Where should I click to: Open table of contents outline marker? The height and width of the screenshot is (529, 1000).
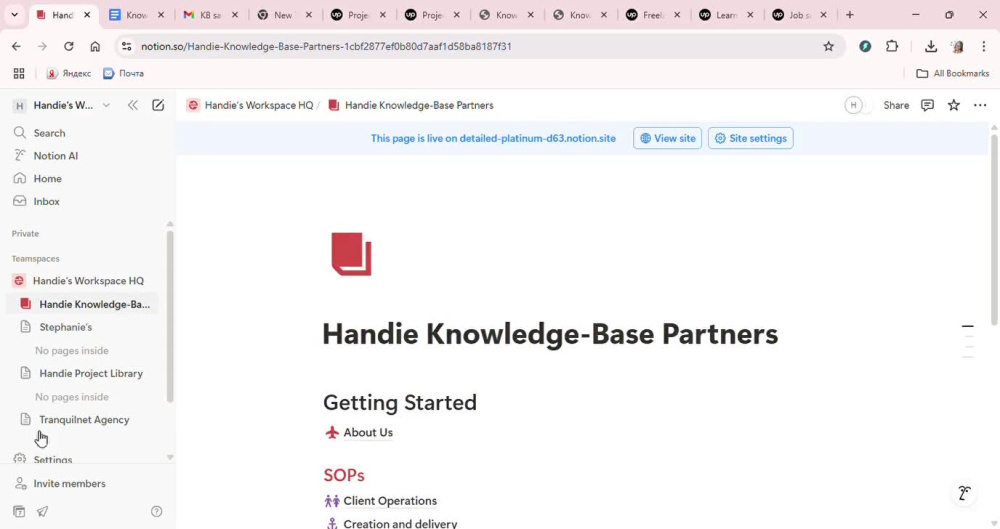968,341
